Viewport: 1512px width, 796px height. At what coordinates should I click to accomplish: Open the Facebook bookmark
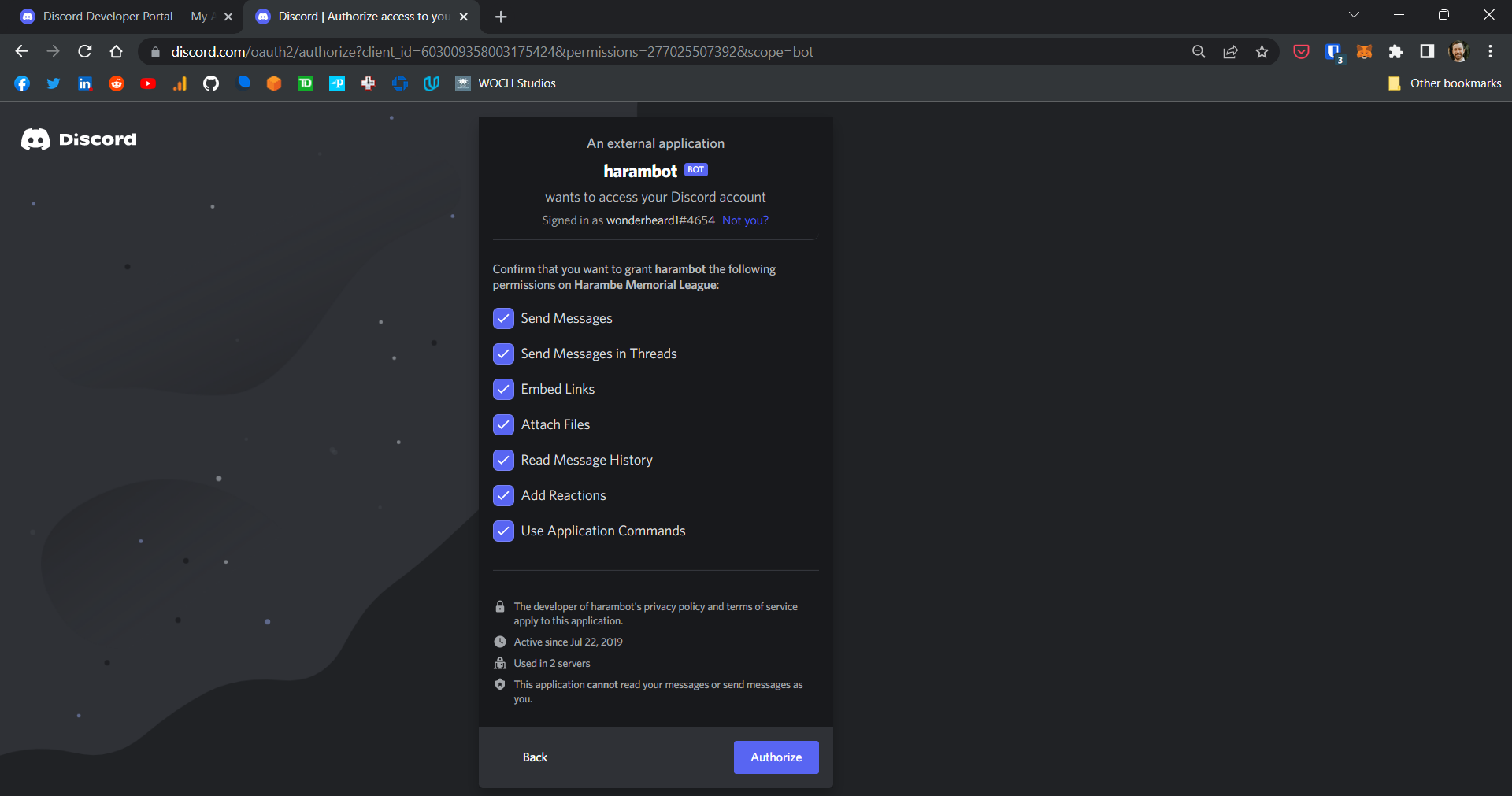(22, 83)
